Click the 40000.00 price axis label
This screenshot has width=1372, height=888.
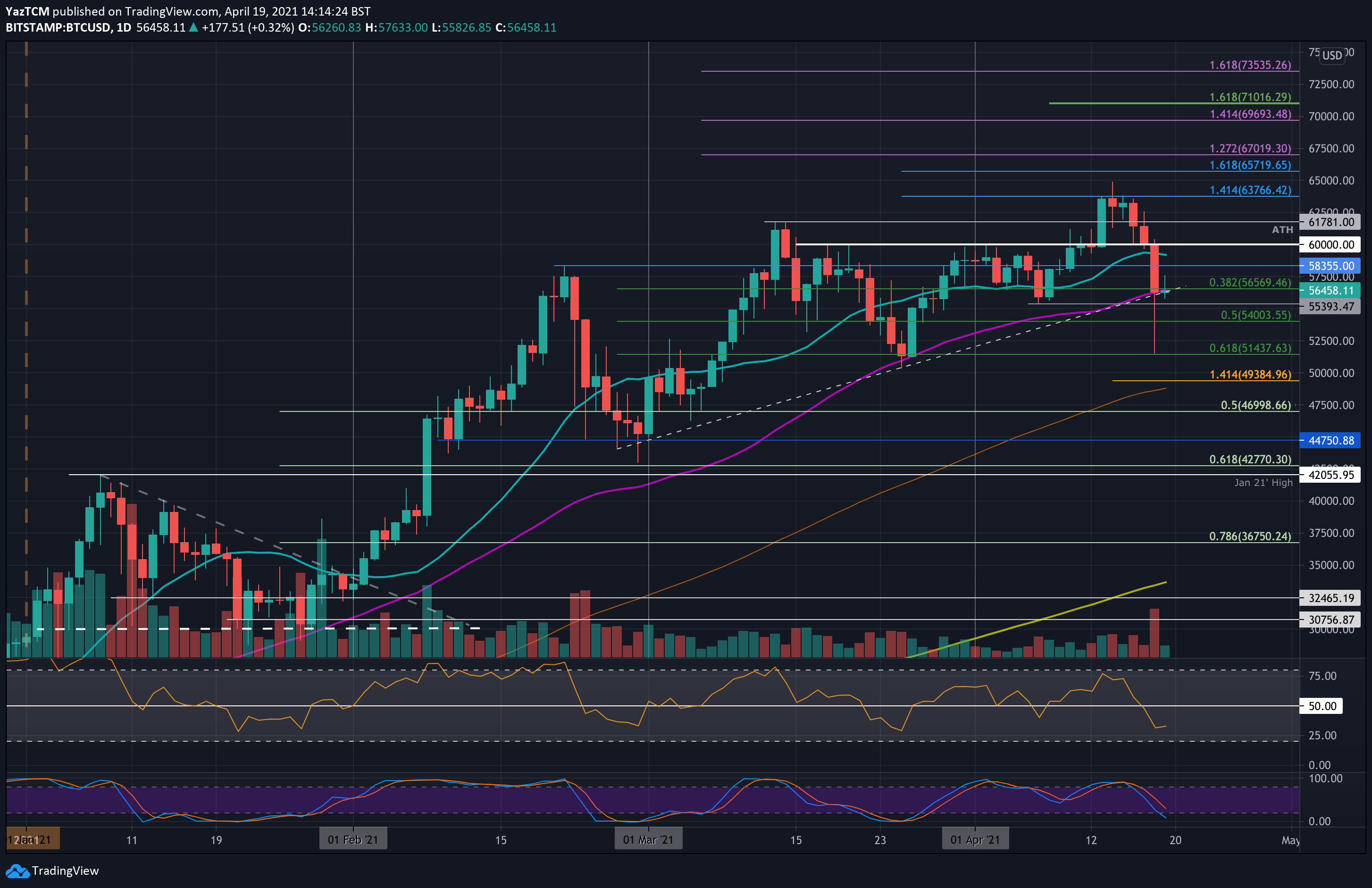[1331, 501]
